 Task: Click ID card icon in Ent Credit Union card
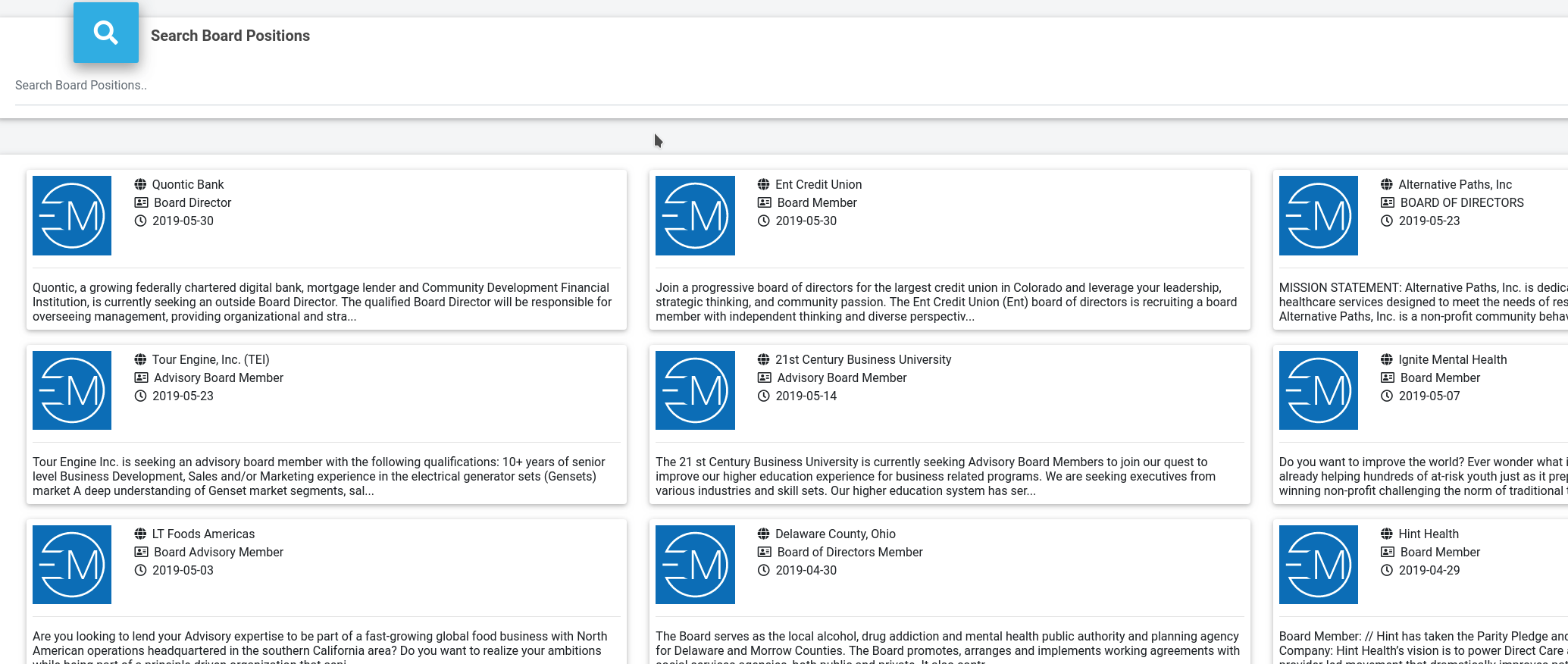click(765, 202)
